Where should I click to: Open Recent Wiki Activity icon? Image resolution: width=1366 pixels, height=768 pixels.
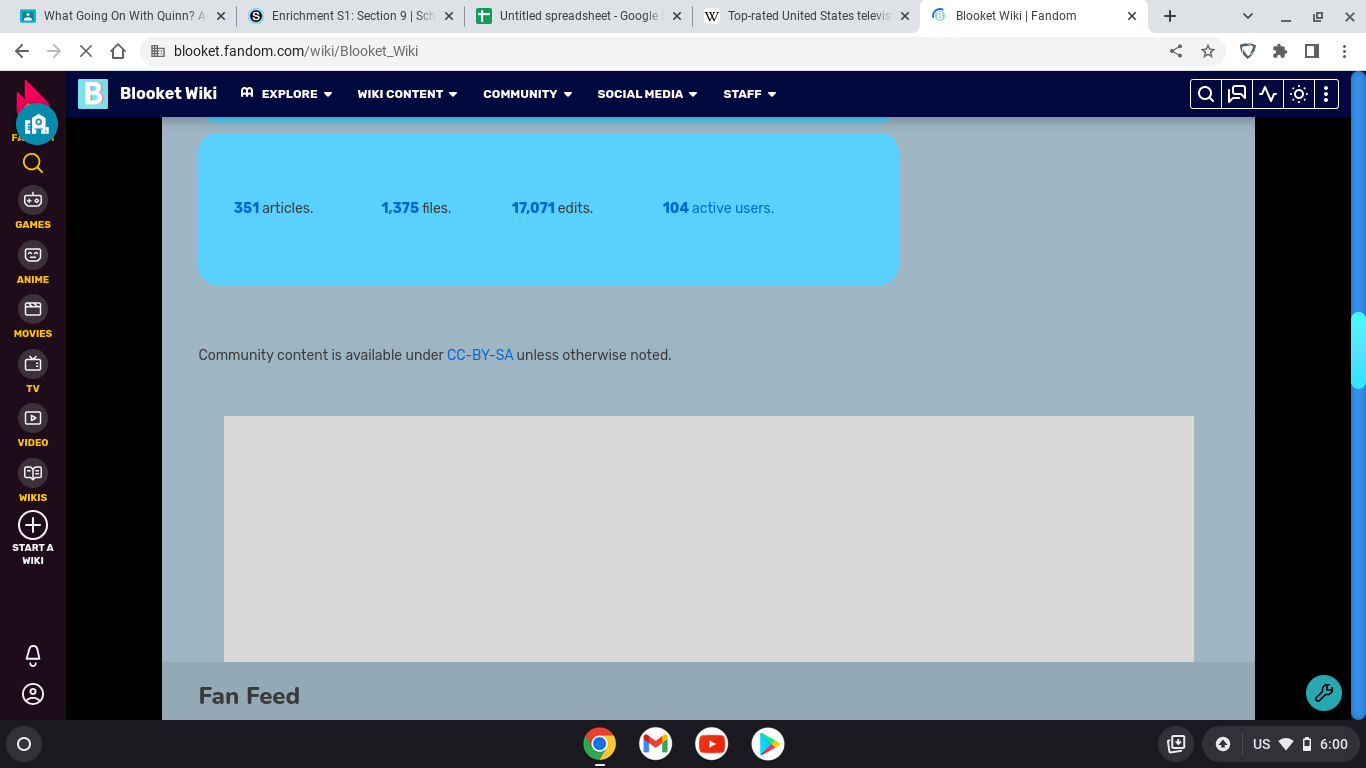1268,93
